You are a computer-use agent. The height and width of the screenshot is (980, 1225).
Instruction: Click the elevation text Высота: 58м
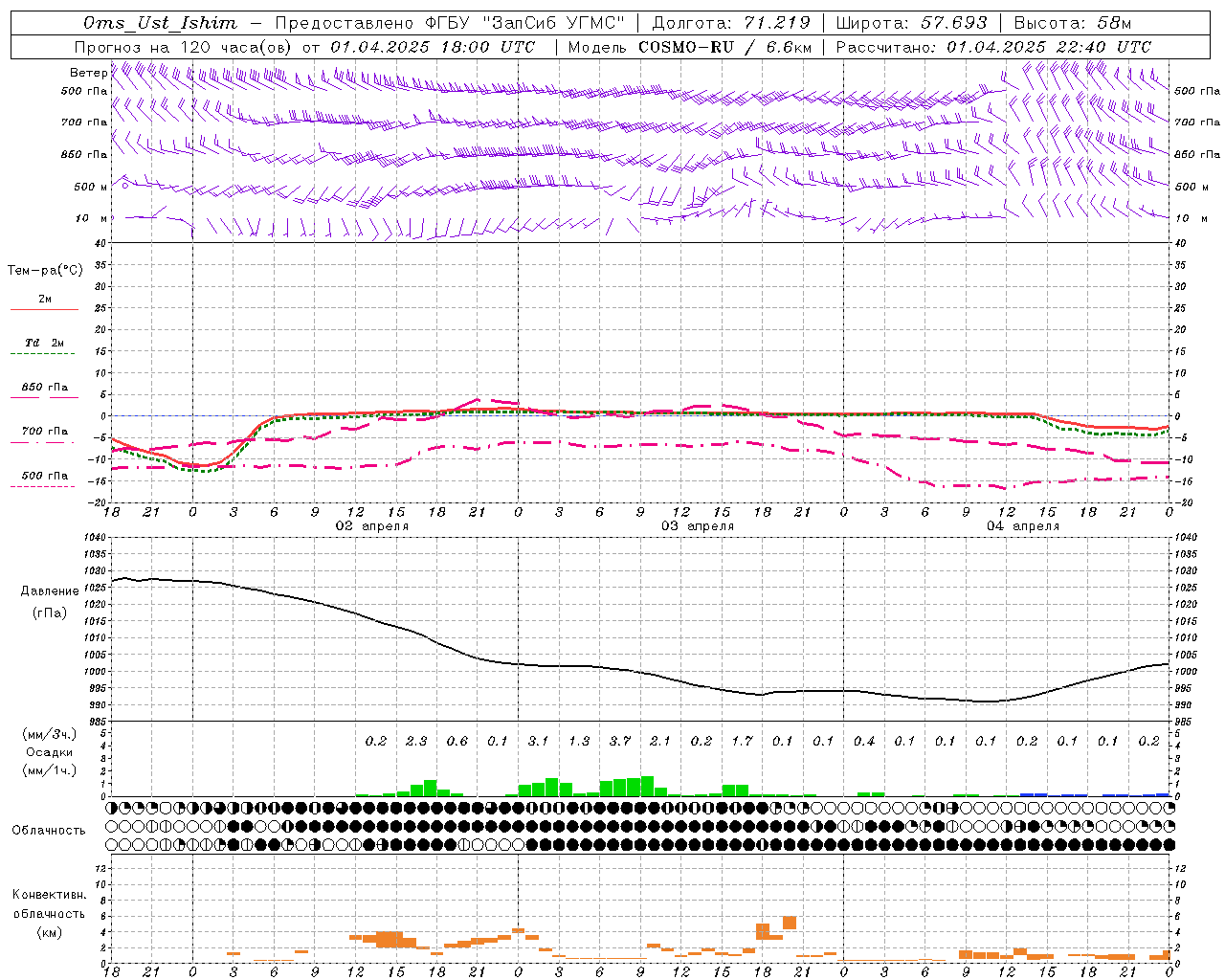coord(1073,23)
